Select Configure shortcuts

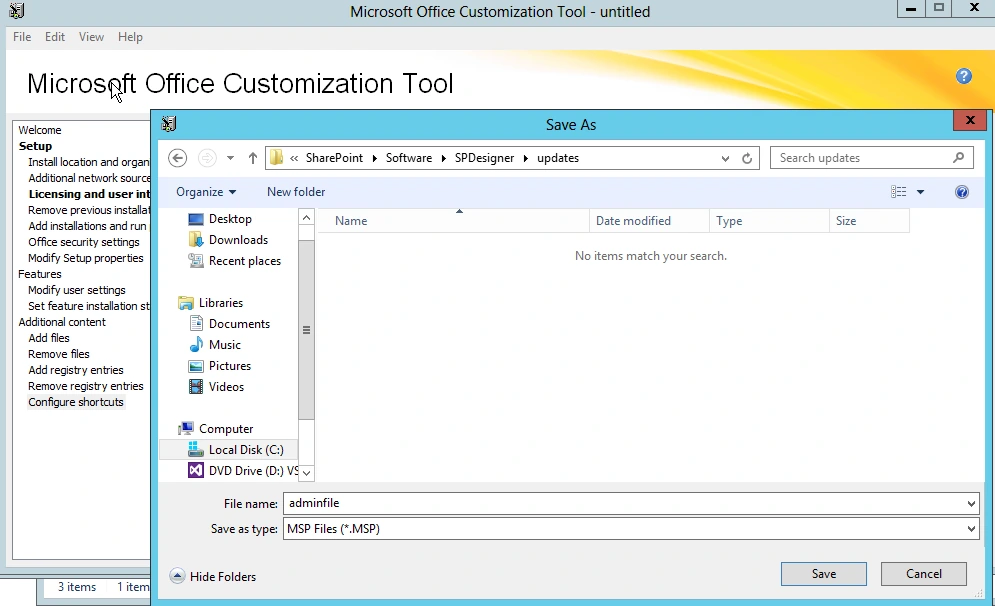(76, 402)
